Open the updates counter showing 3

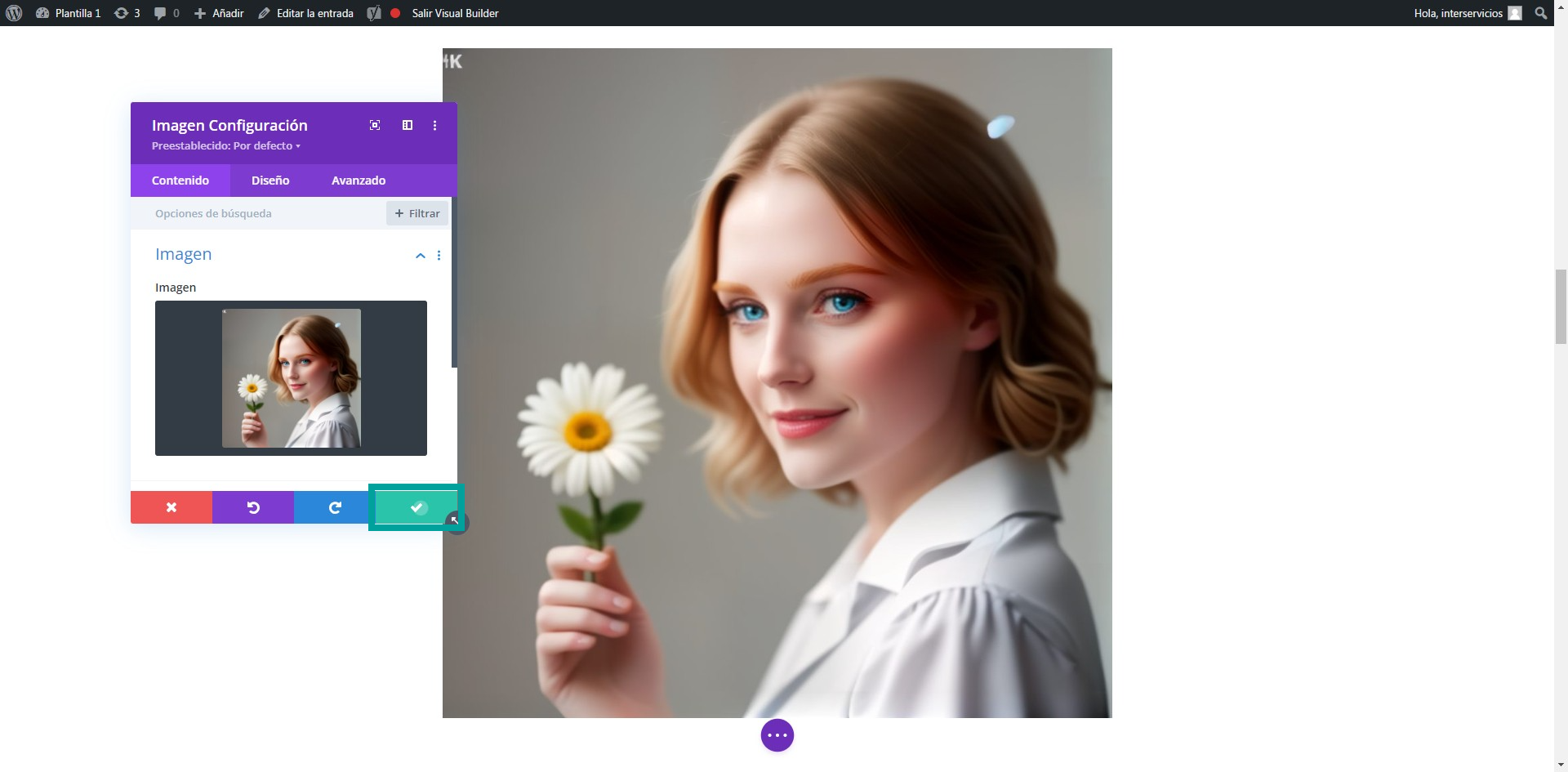127,13
